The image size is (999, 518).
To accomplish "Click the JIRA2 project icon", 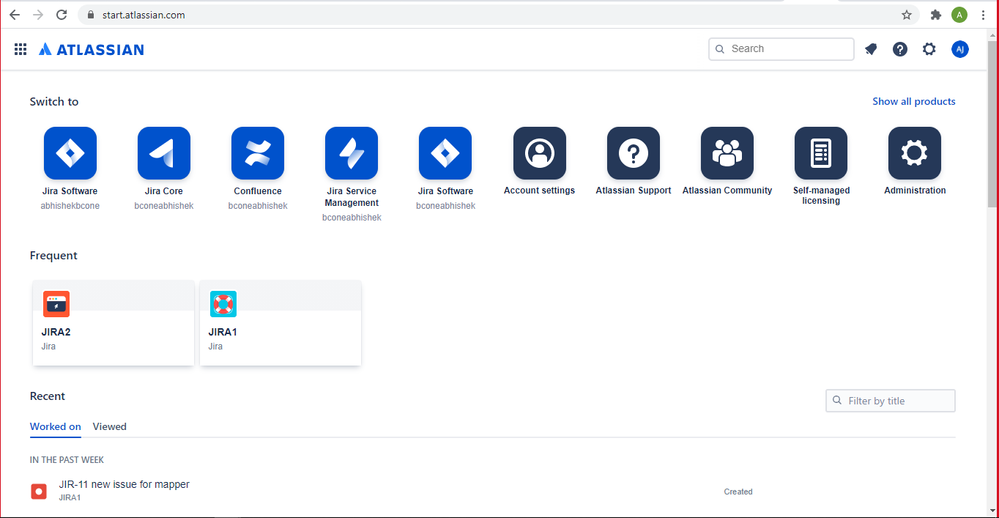I will click(x=56, y=304).
